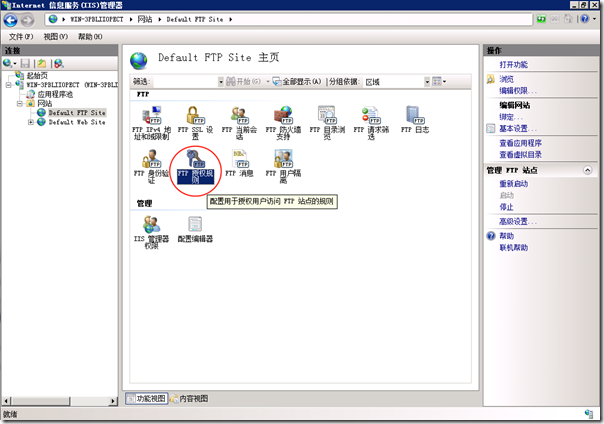Screen dimensions: 604x424
Task: Click 高级设置... link
Action: [x=518, y=221]
